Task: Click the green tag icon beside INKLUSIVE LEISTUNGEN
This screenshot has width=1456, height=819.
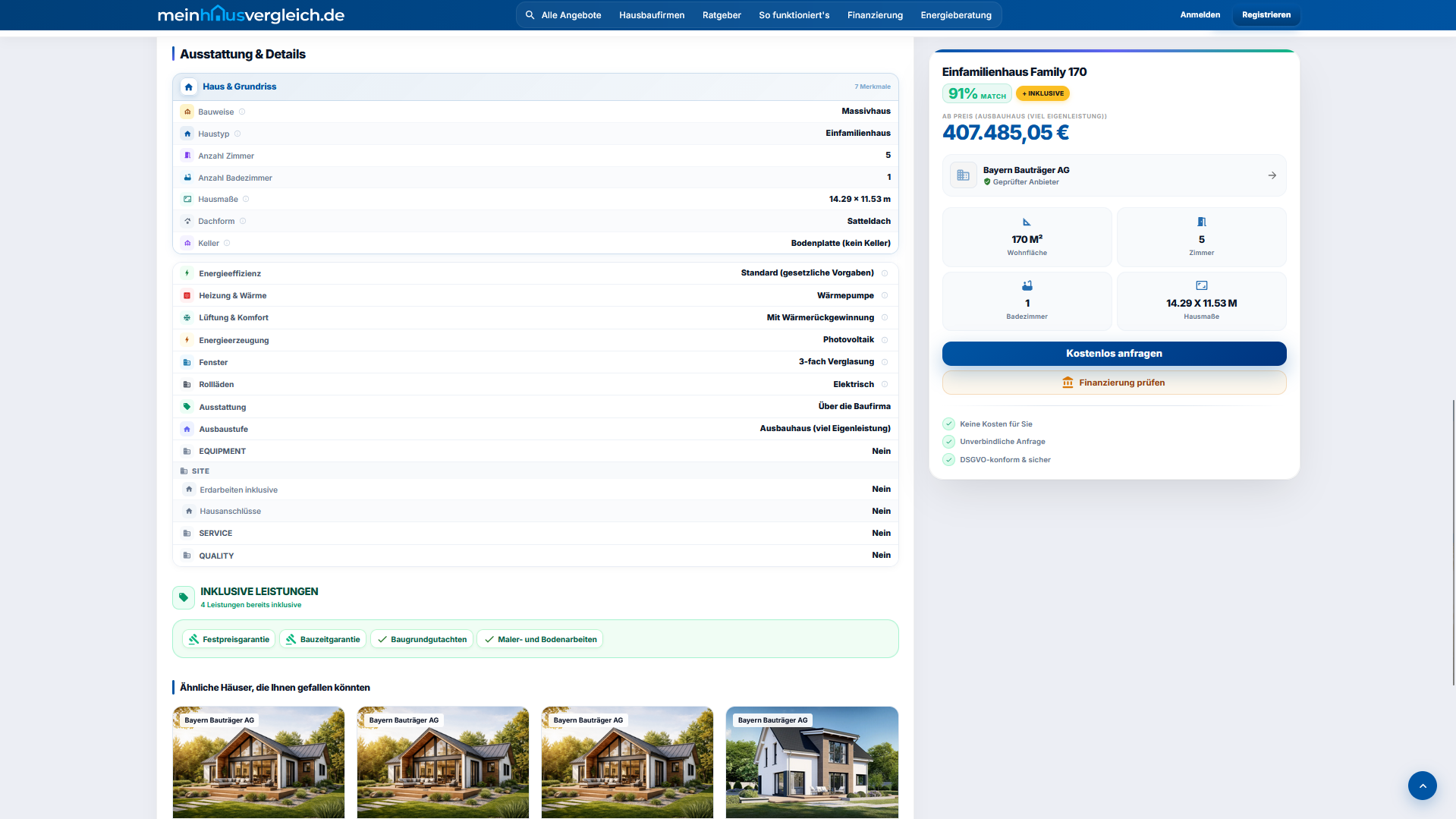Action: click(184, 597)
